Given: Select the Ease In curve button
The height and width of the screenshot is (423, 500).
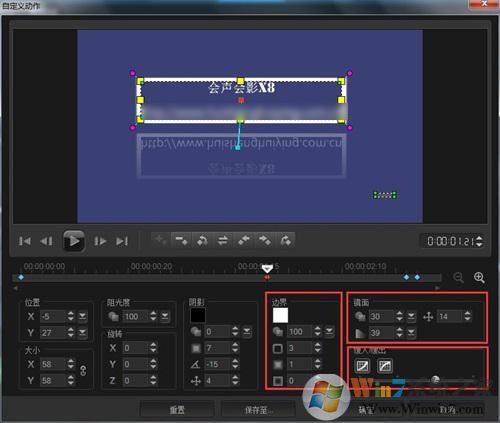Looking at the screenshot, I should [362, 366].
